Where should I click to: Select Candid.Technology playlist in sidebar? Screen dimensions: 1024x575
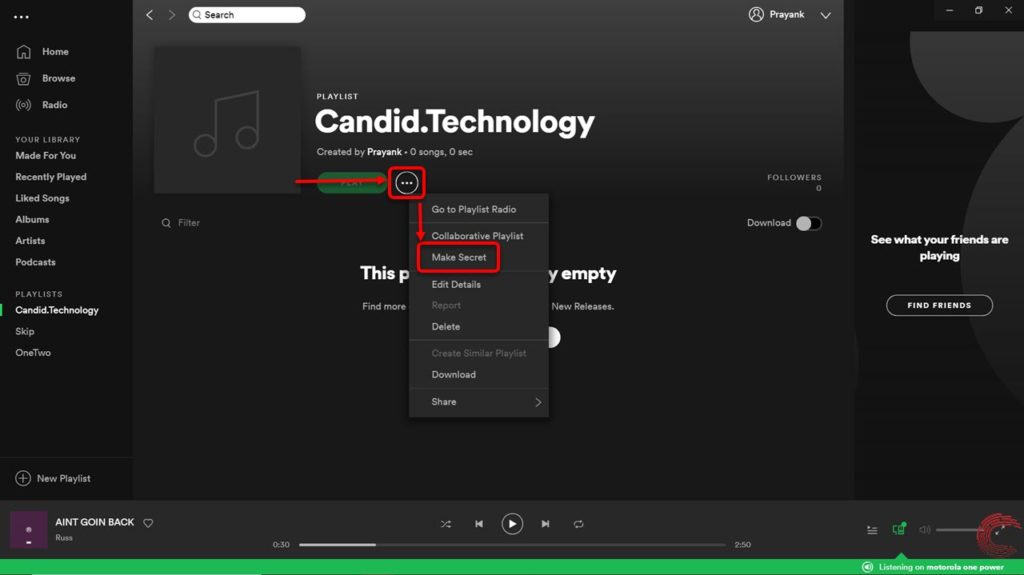[x=57, y=310]
